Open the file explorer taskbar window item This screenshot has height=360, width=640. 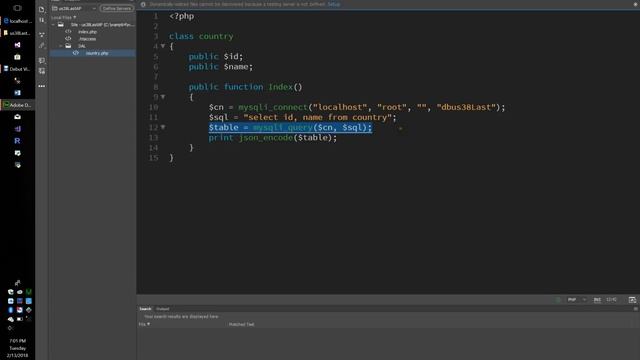click(18, 33)
